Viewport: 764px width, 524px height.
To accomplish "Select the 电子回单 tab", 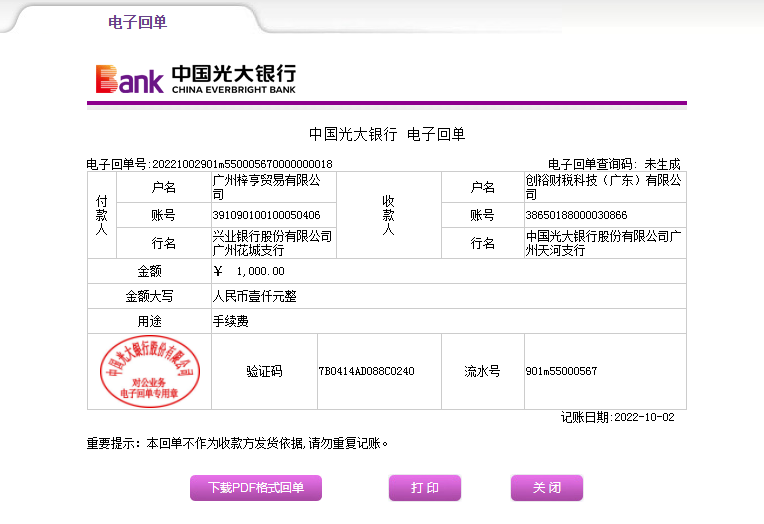I will [x=137, y=22].
